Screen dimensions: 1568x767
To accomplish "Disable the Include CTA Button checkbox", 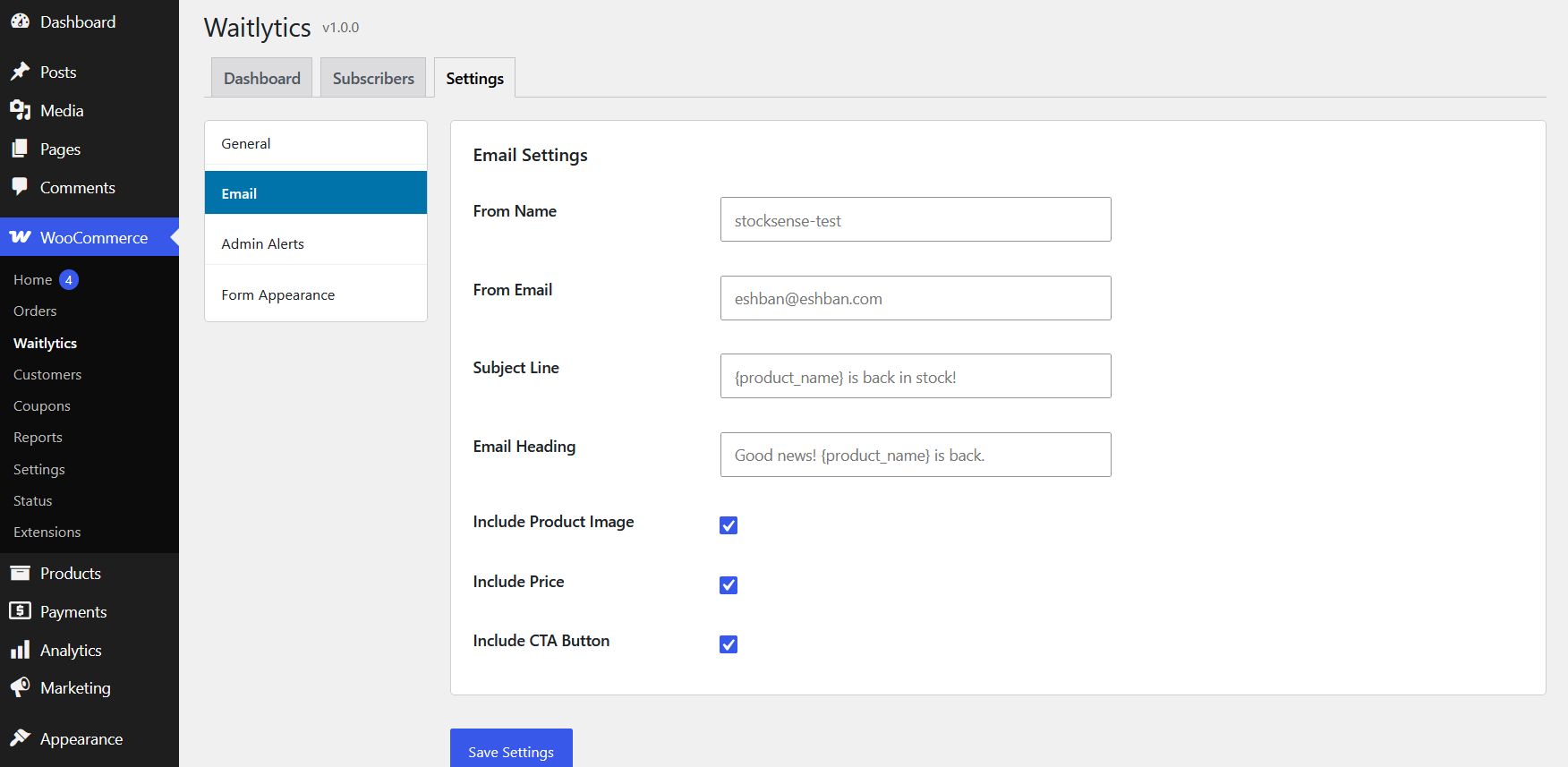I will [x=729, y=644].
